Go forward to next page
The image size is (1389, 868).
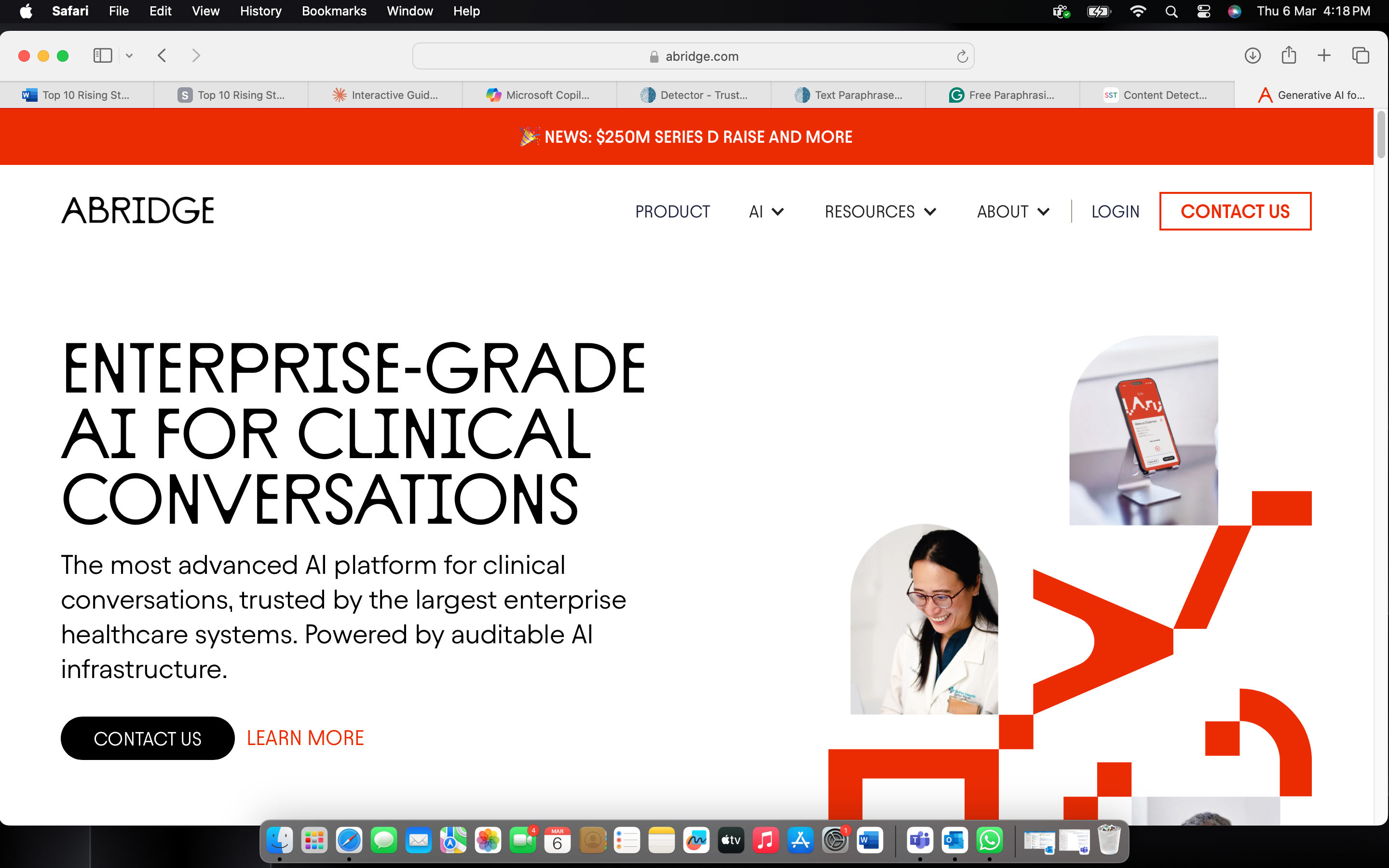click(x=196, y=55)
